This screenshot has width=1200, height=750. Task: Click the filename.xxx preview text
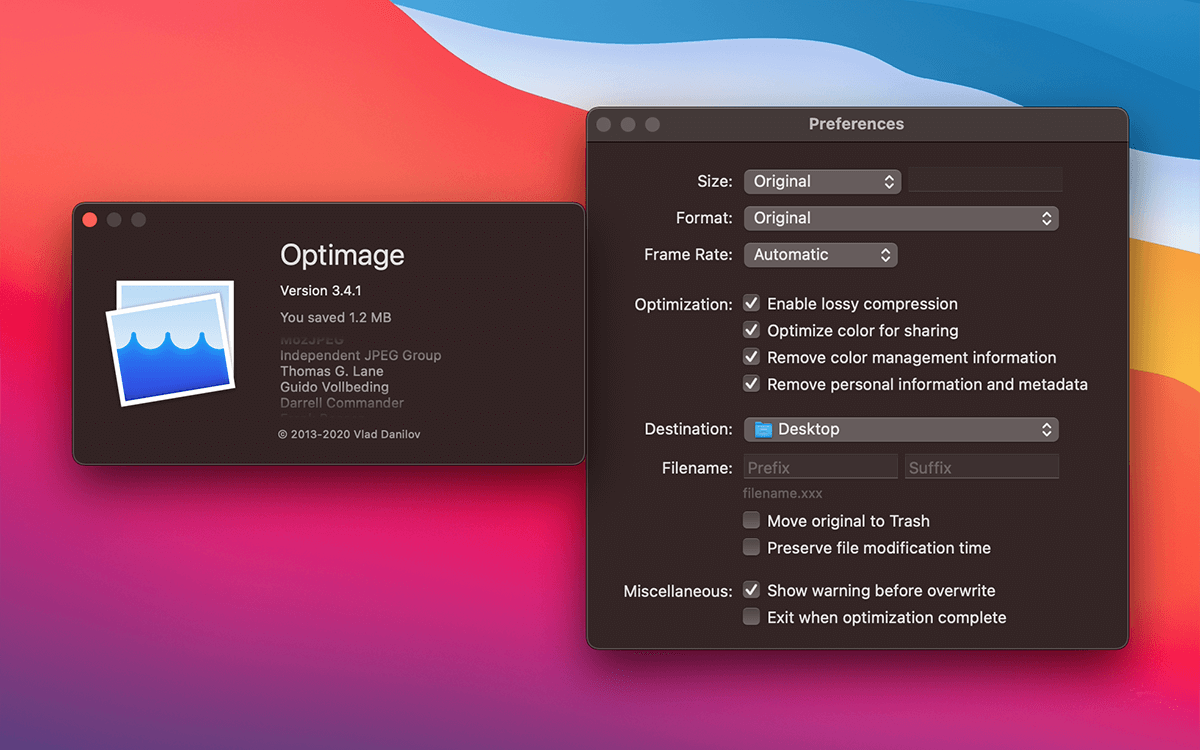(783, 493)
